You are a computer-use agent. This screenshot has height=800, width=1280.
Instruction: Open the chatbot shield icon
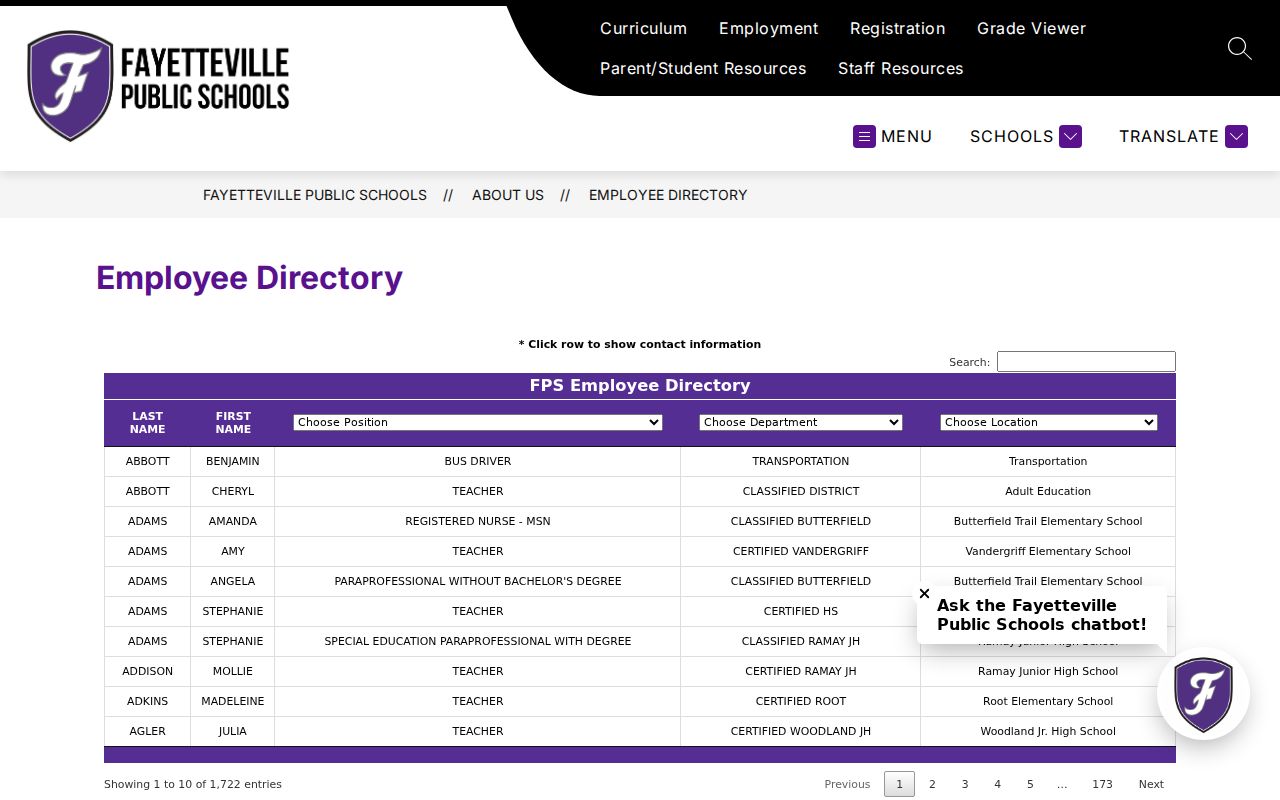point(1203,694)
